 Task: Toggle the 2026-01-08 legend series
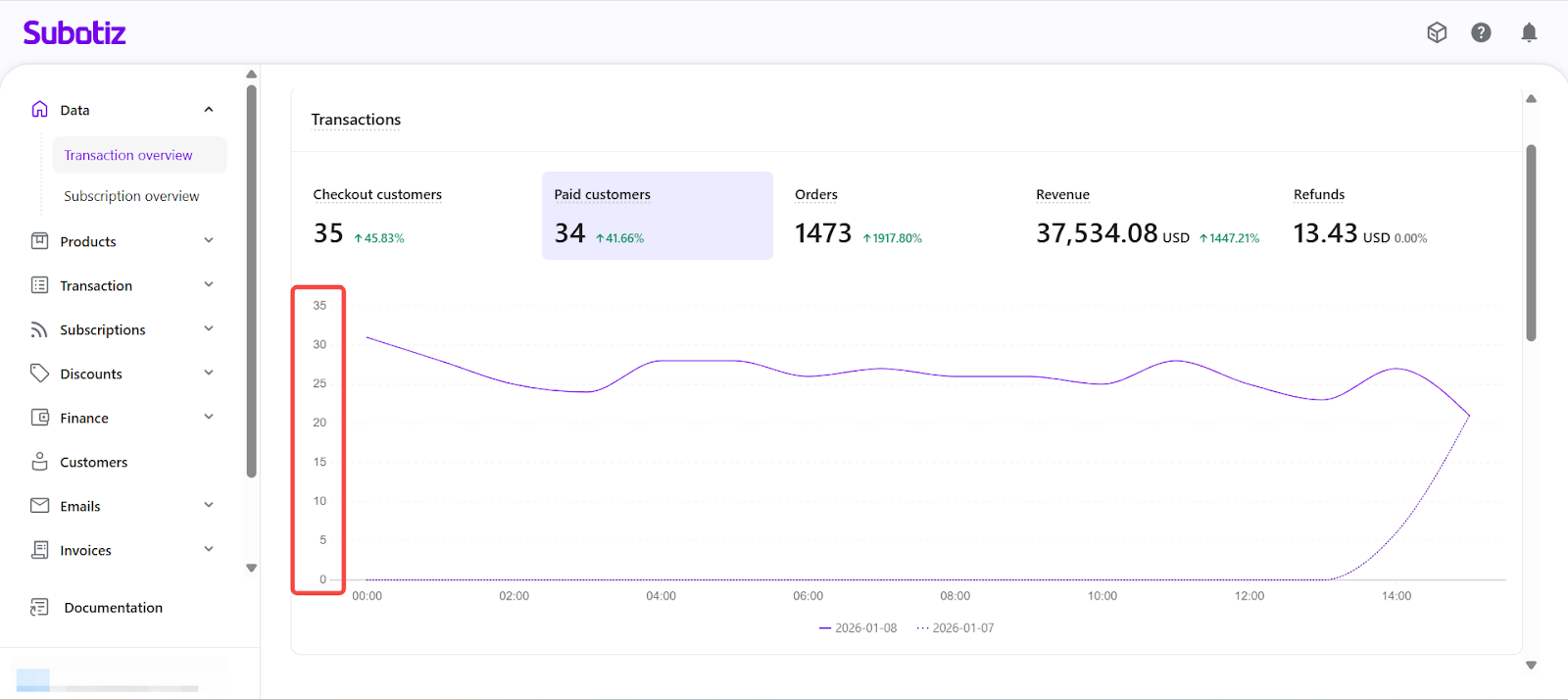coord(857,628)
